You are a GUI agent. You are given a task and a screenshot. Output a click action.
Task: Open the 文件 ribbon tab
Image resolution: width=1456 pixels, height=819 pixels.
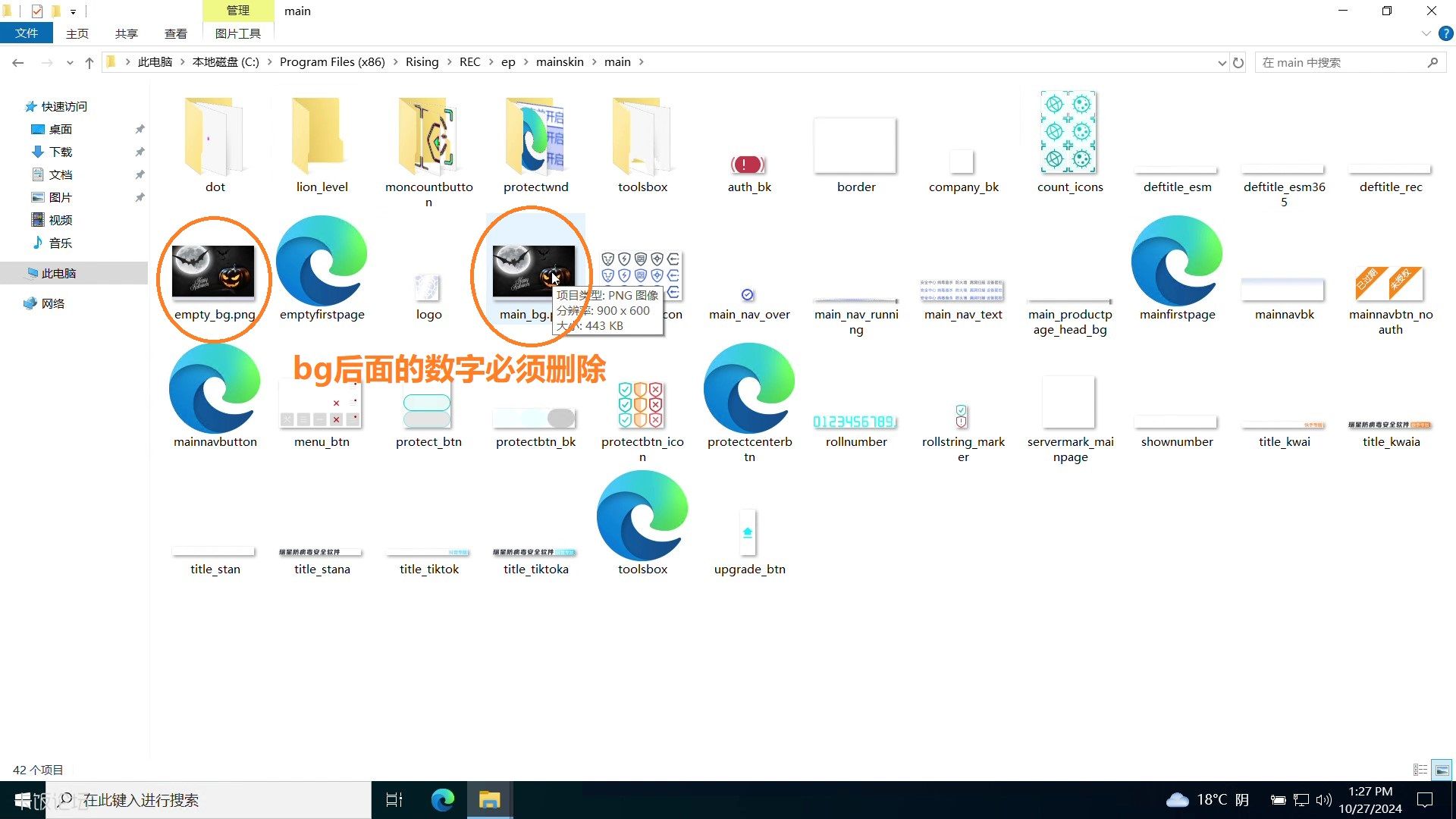pos(27,33)
